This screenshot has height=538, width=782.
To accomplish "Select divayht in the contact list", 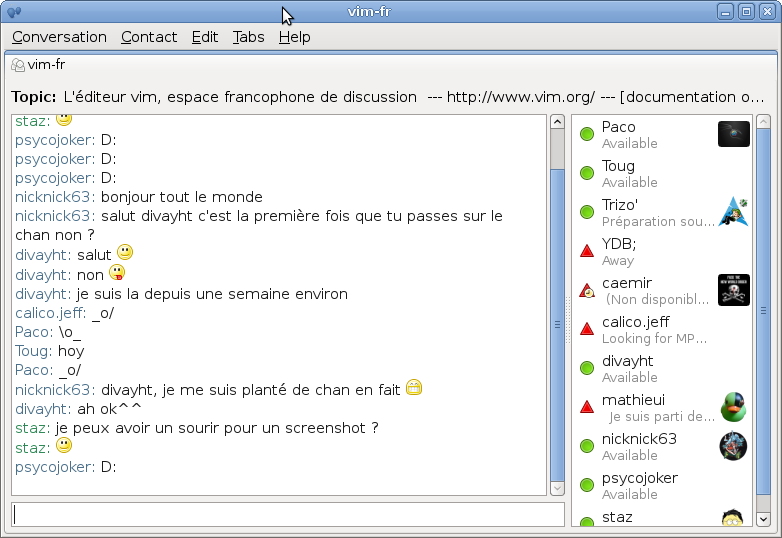I will 628,368.
